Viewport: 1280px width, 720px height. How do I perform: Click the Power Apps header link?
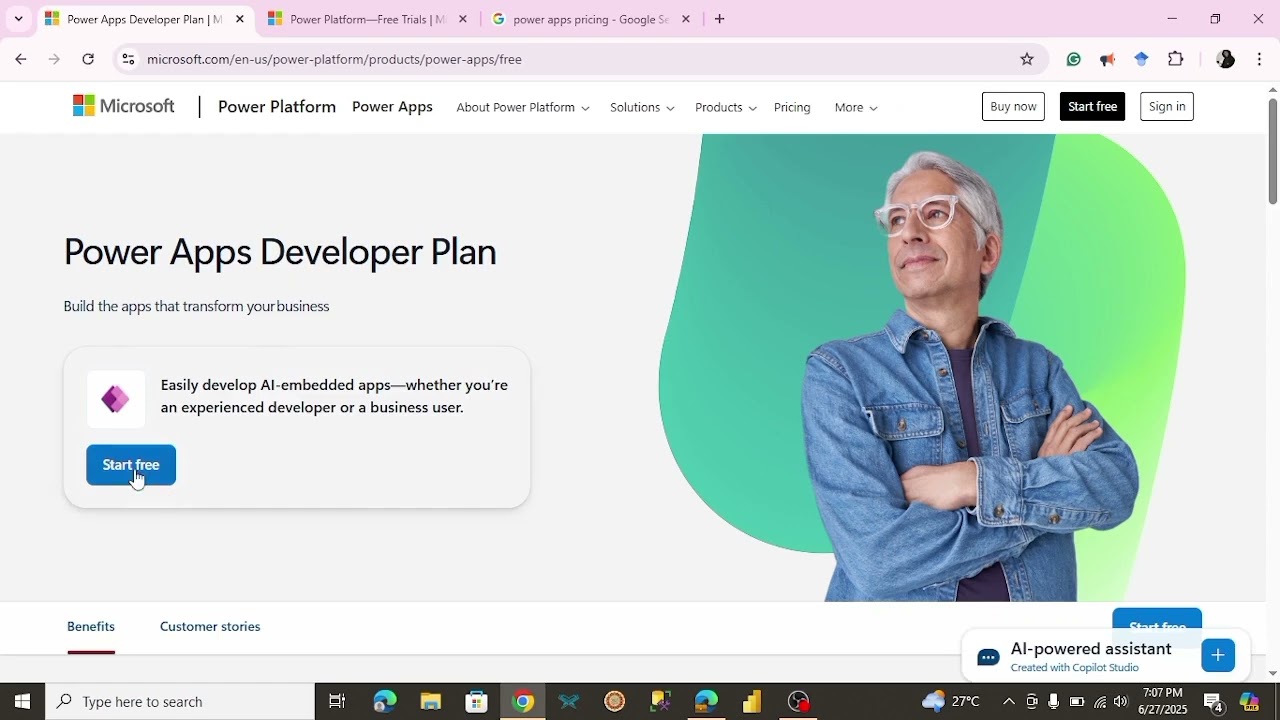point(392,107)
